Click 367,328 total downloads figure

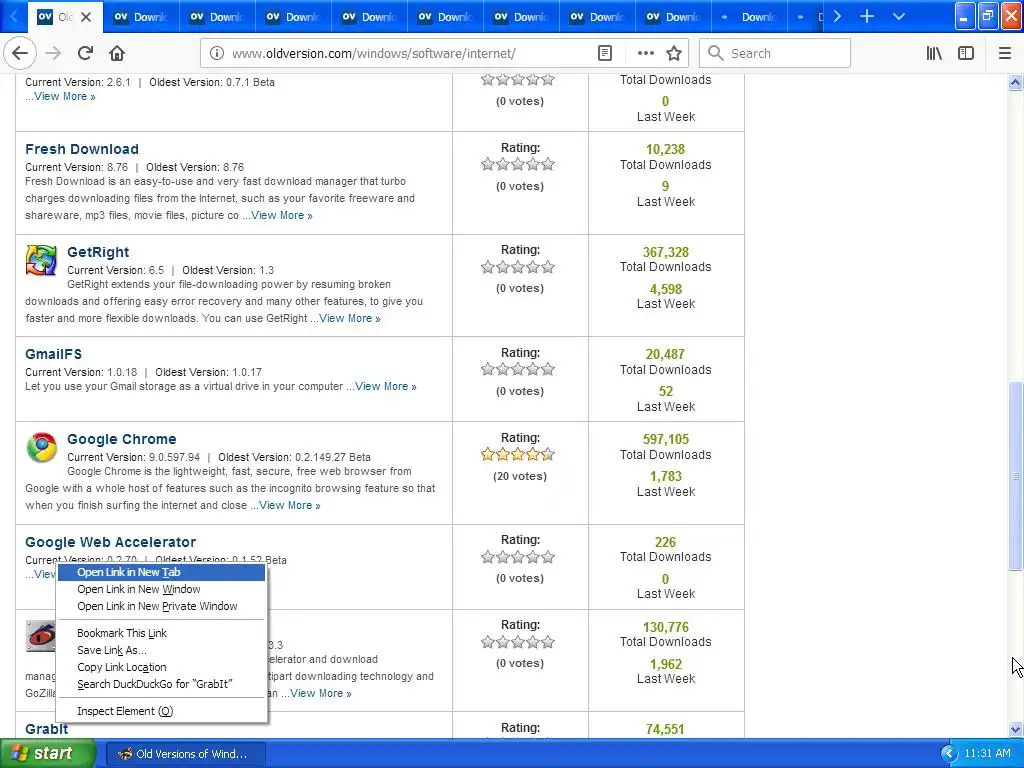coord(665,252)
